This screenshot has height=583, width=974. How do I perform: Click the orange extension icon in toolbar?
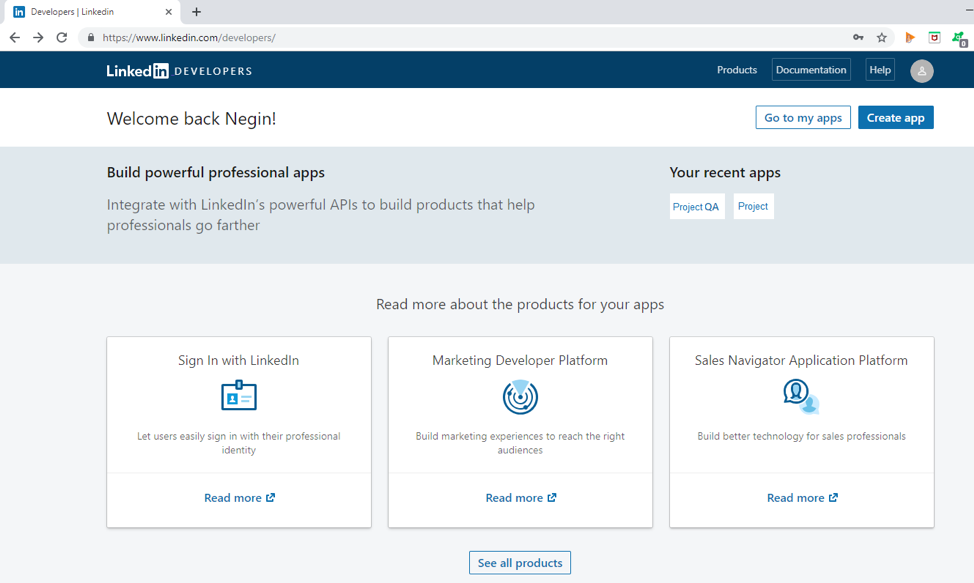[910, 38]
